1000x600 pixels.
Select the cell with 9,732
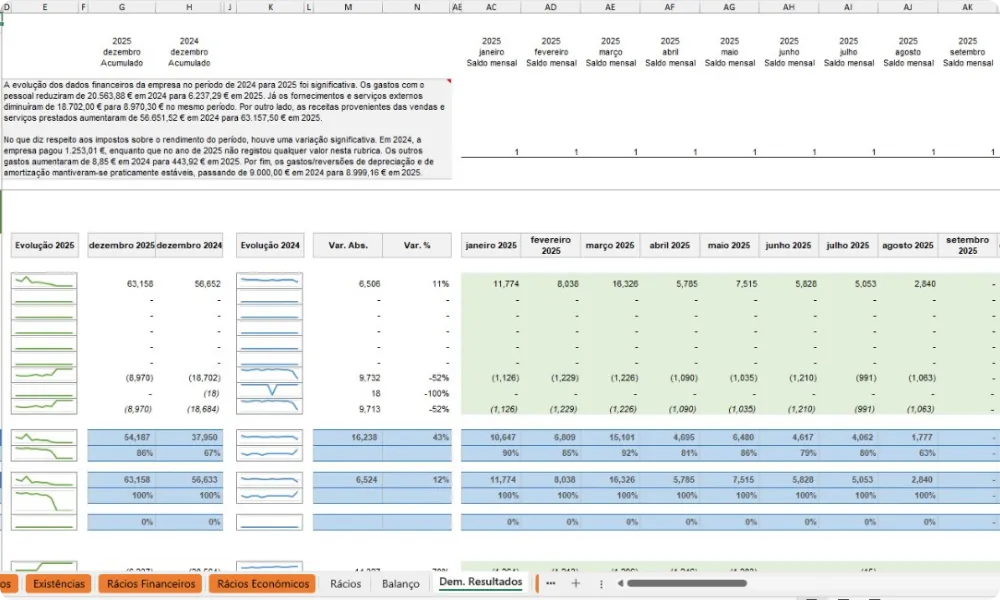pos(348,377)
